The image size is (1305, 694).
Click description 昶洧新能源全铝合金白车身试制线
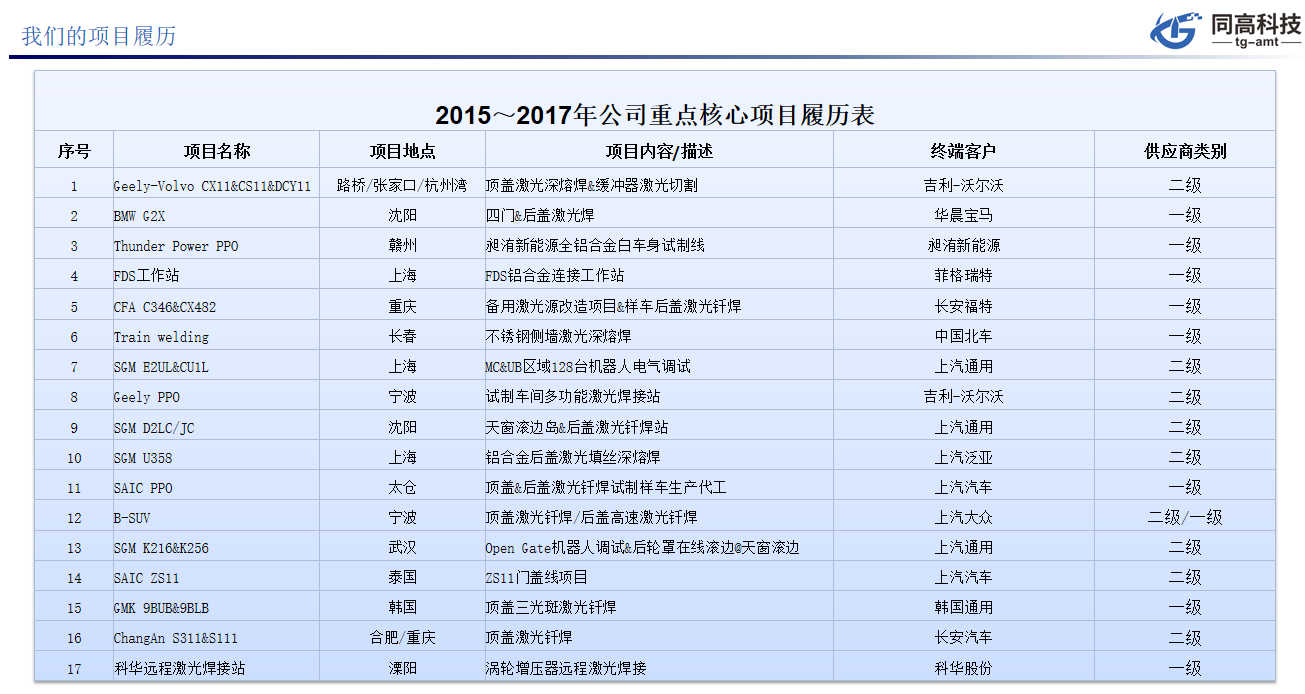click(x=596, y=246)
